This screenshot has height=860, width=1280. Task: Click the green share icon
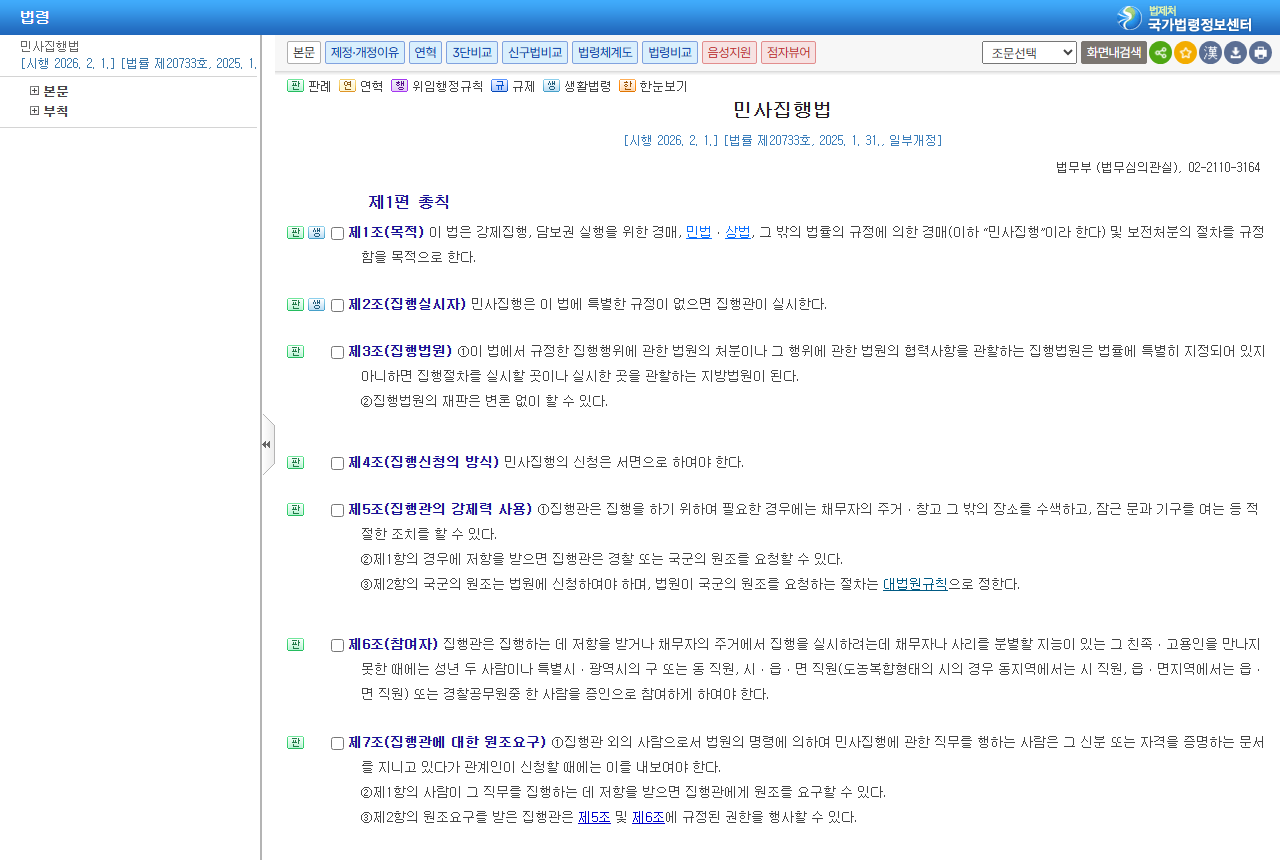1160,52
